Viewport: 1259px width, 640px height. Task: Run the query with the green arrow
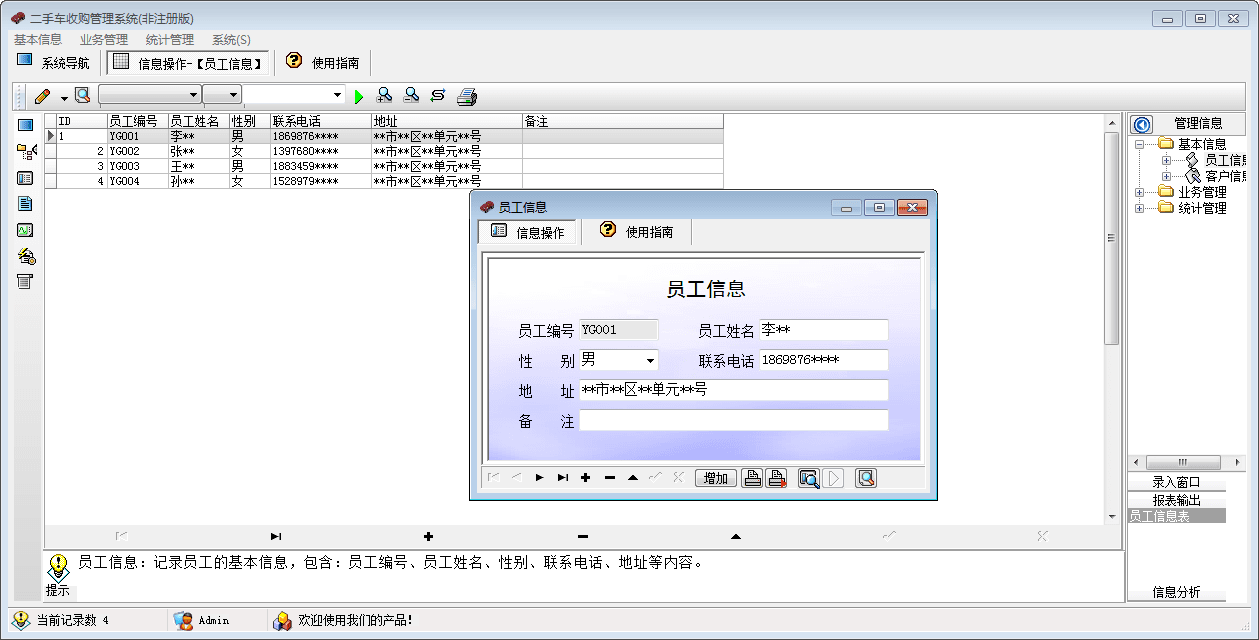tap(359, 96)
